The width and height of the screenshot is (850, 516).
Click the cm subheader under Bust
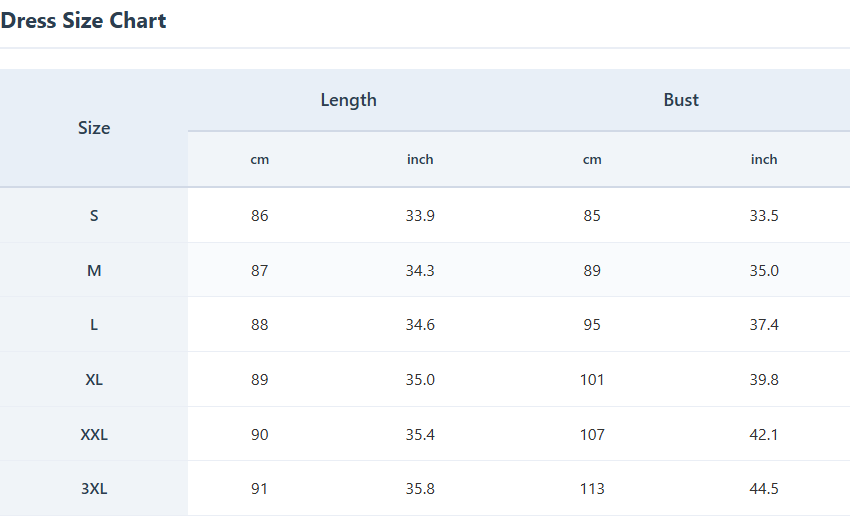(x=592, y=159)
